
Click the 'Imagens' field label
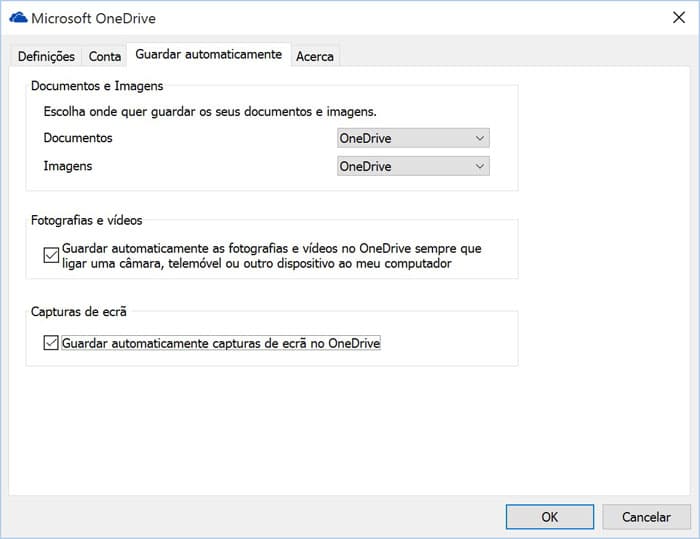[69, 166]
